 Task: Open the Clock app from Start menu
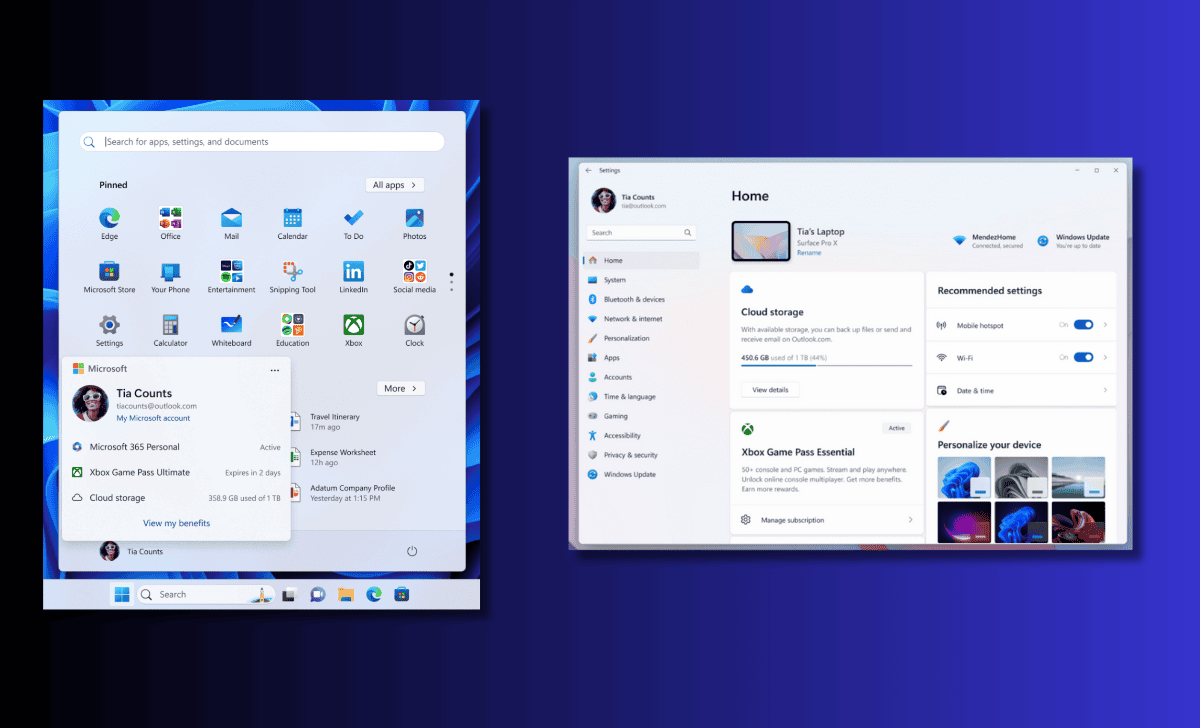[x=414, y=323]
